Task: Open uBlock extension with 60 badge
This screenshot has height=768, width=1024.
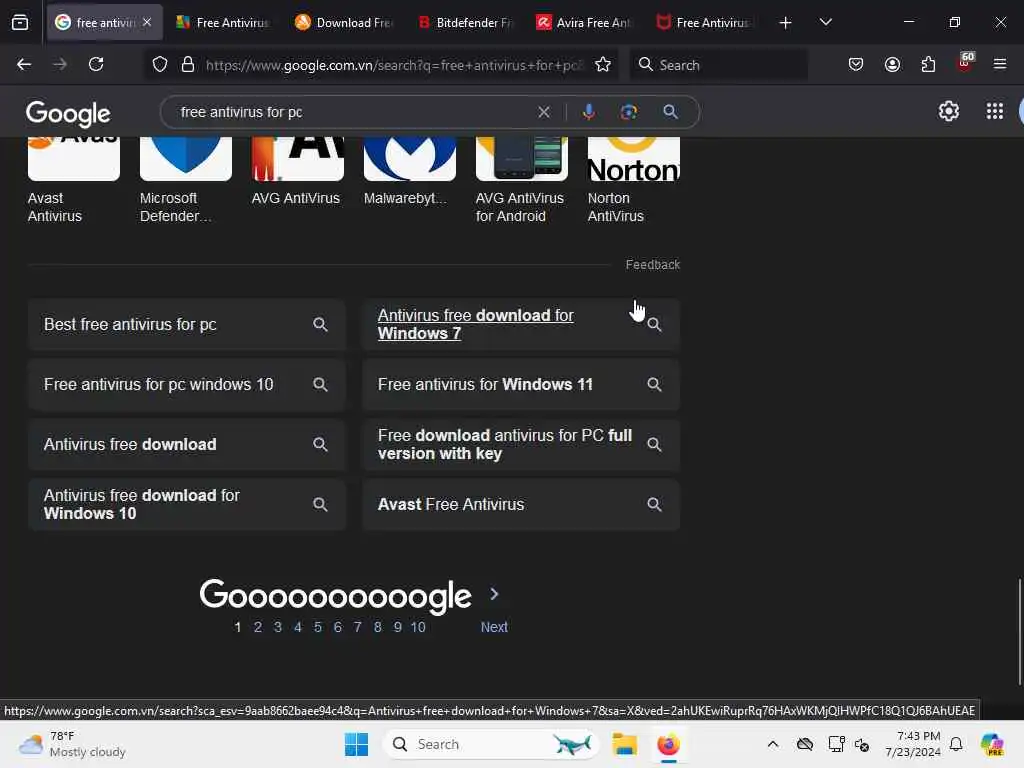Action: click(x=965, y=63)
